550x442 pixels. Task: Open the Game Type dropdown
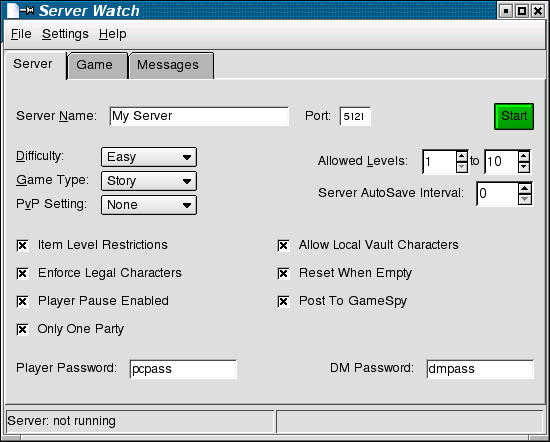tap(149, 181)
